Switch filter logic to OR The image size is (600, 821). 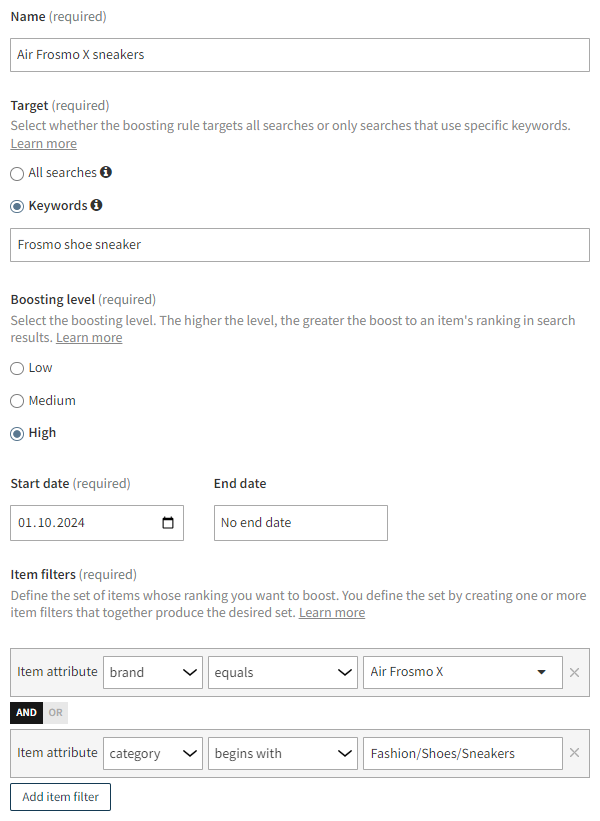pyautogui.click(x=56, y=713)
